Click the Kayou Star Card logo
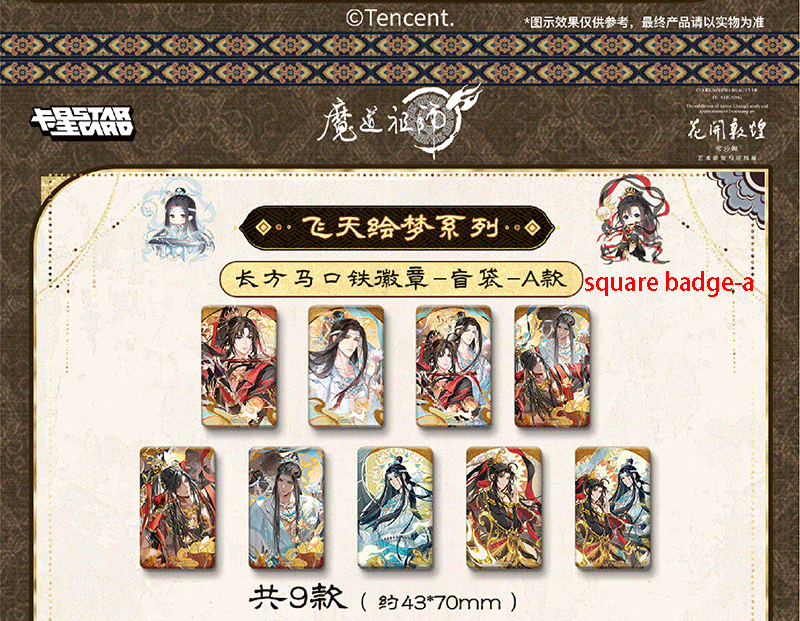Viewport: 800px width, 621px height. 82,122
